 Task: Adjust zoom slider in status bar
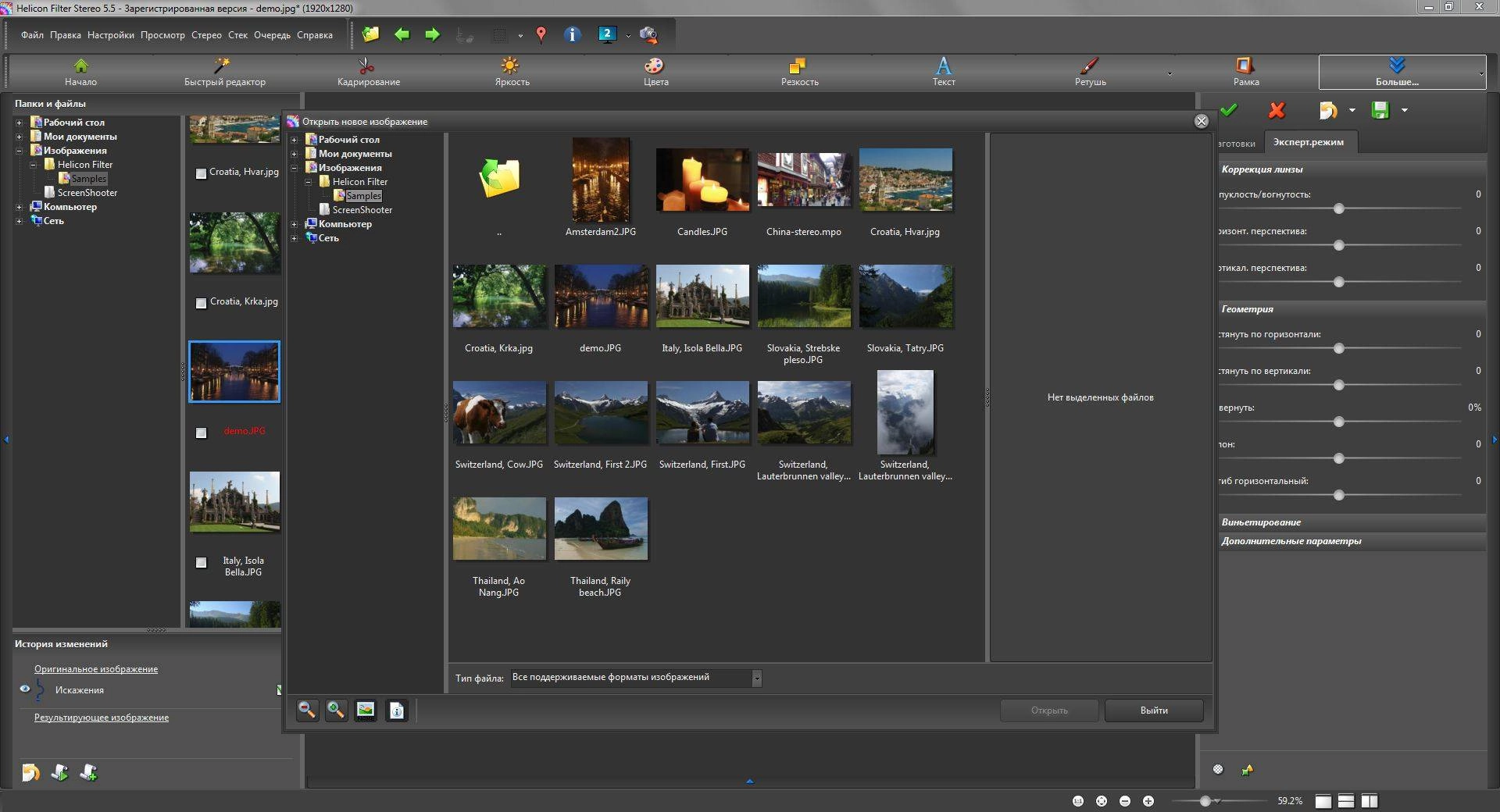click(1205, 801)
